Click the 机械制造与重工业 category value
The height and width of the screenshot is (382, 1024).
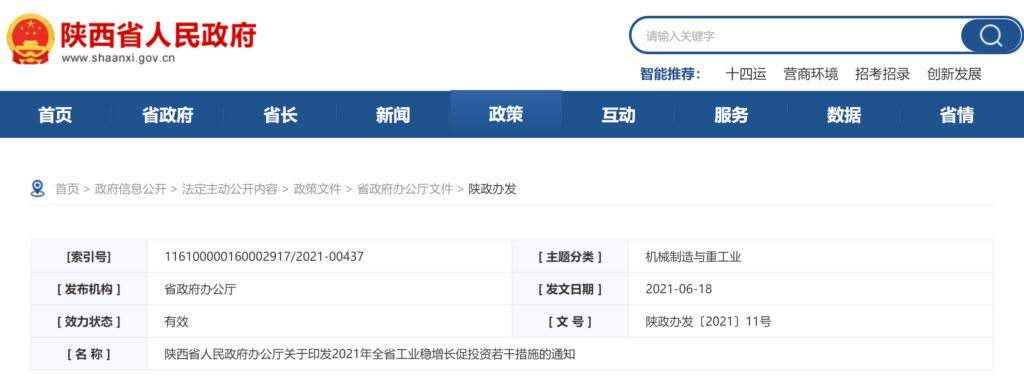pyautogui.click(x=693, y=257)
